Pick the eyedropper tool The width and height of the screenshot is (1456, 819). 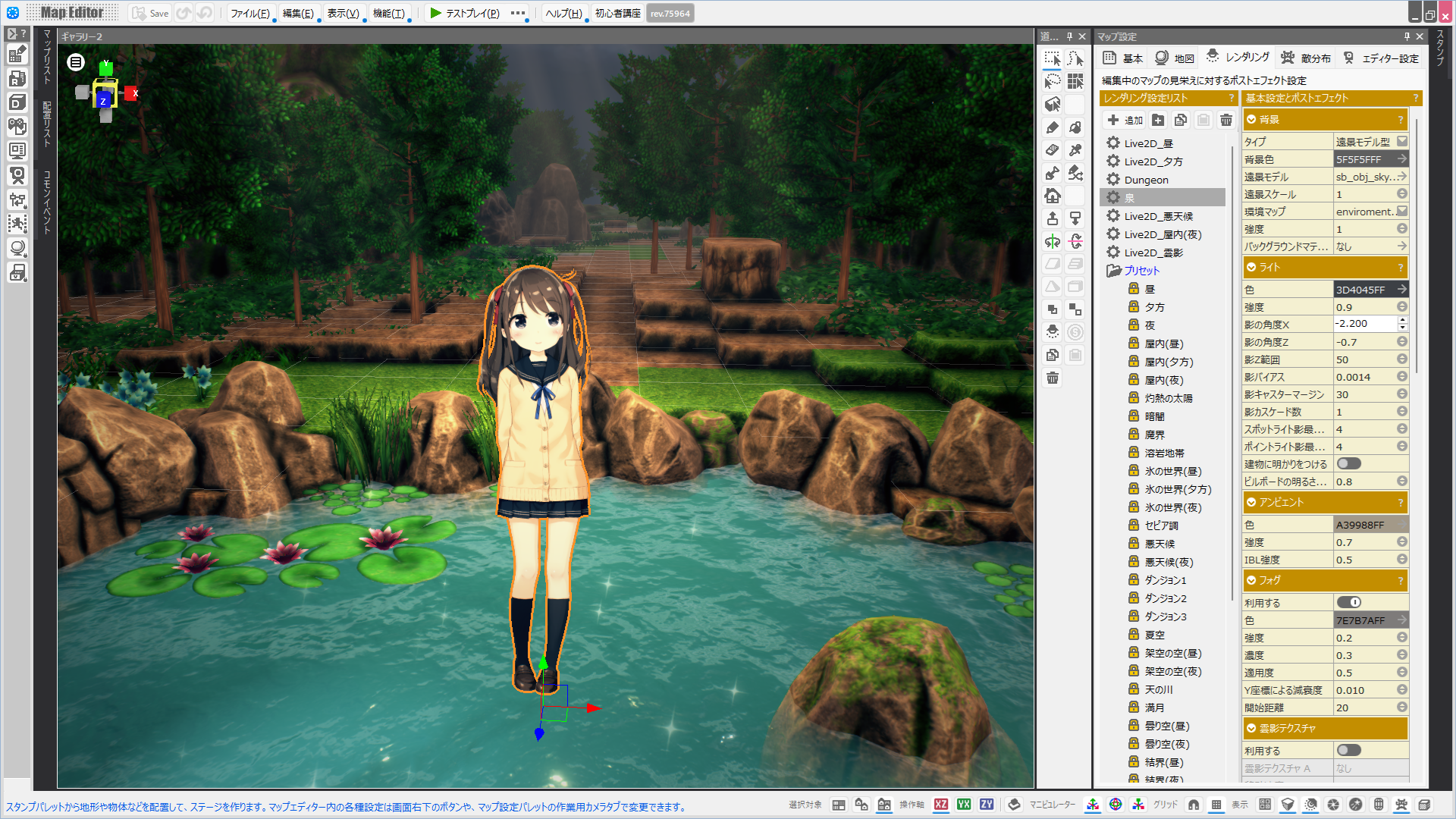[x=1075, y=150]
